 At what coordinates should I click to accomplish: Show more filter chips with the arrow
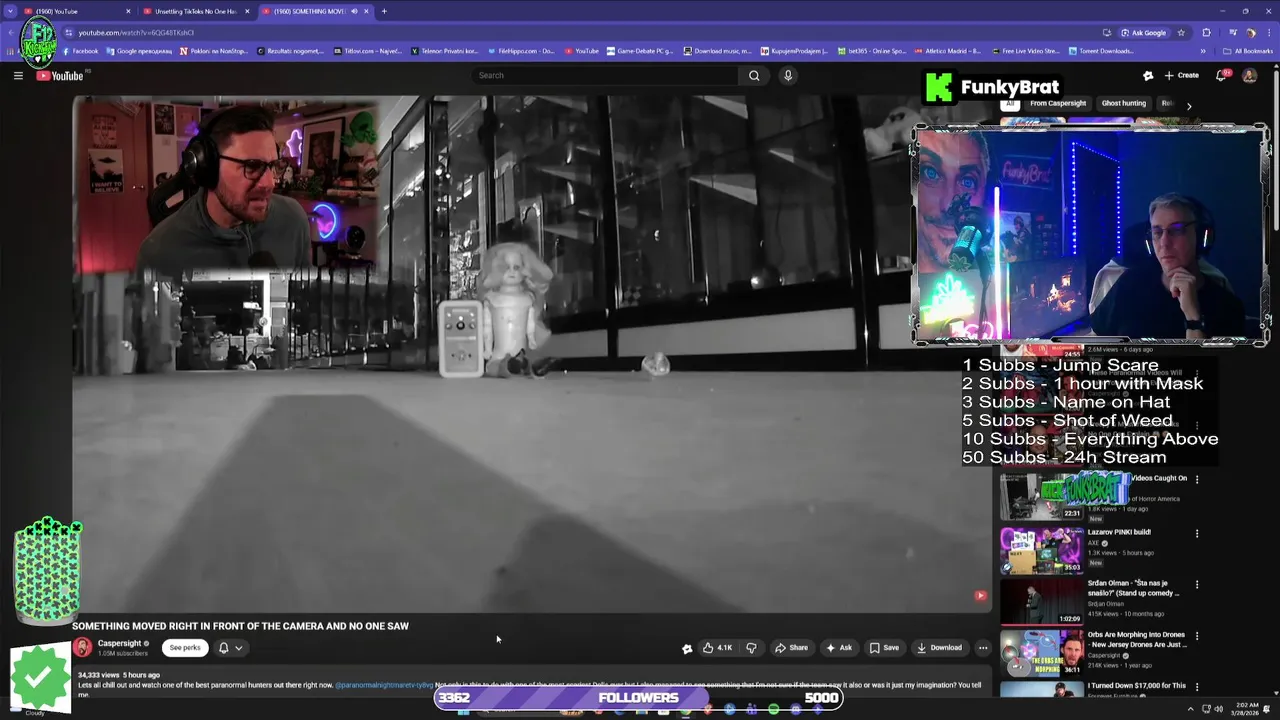[1189, 105]
